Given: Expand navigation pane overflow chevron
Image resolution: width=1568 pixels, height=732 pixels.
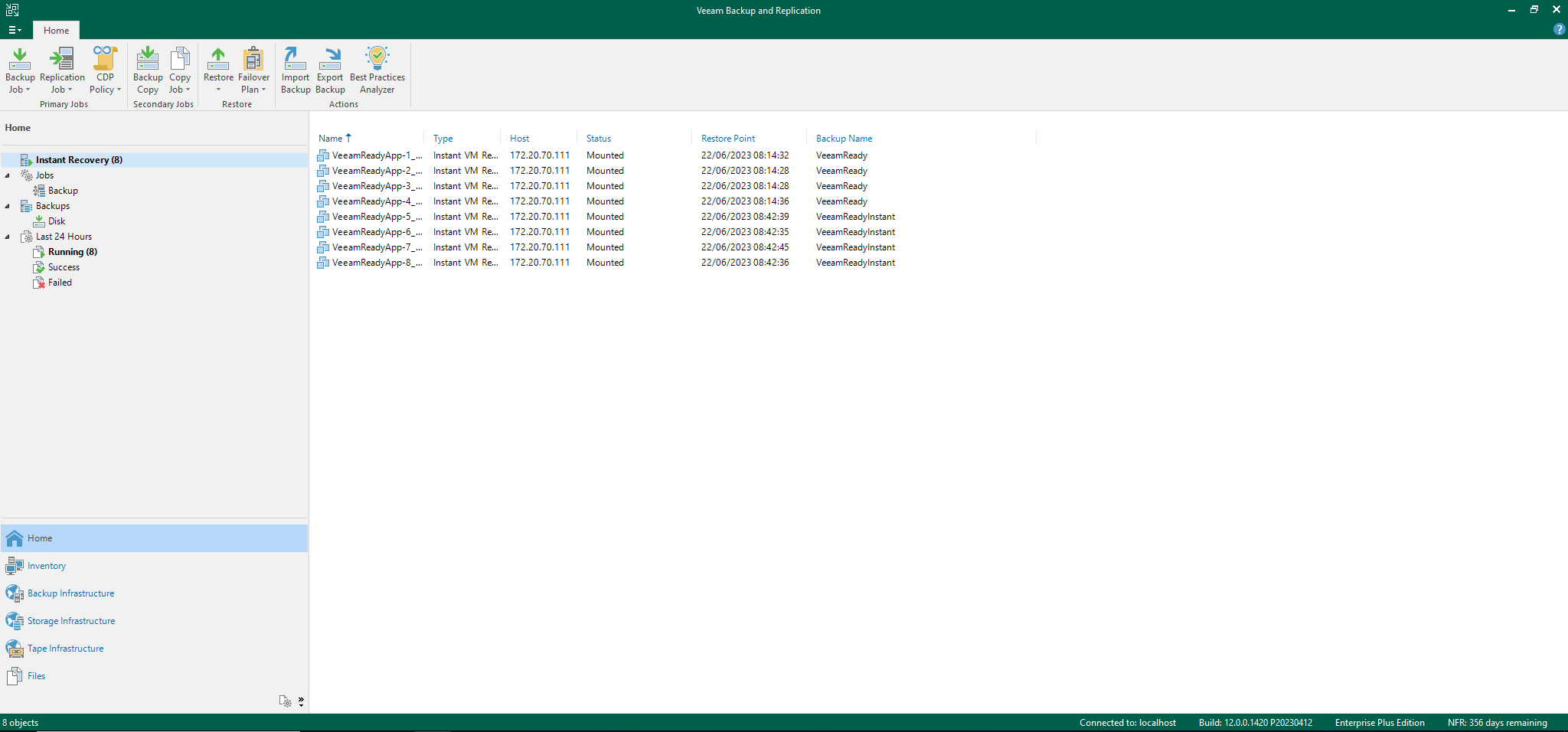Looking at the screenshot, I should click(x=301, y=701).
